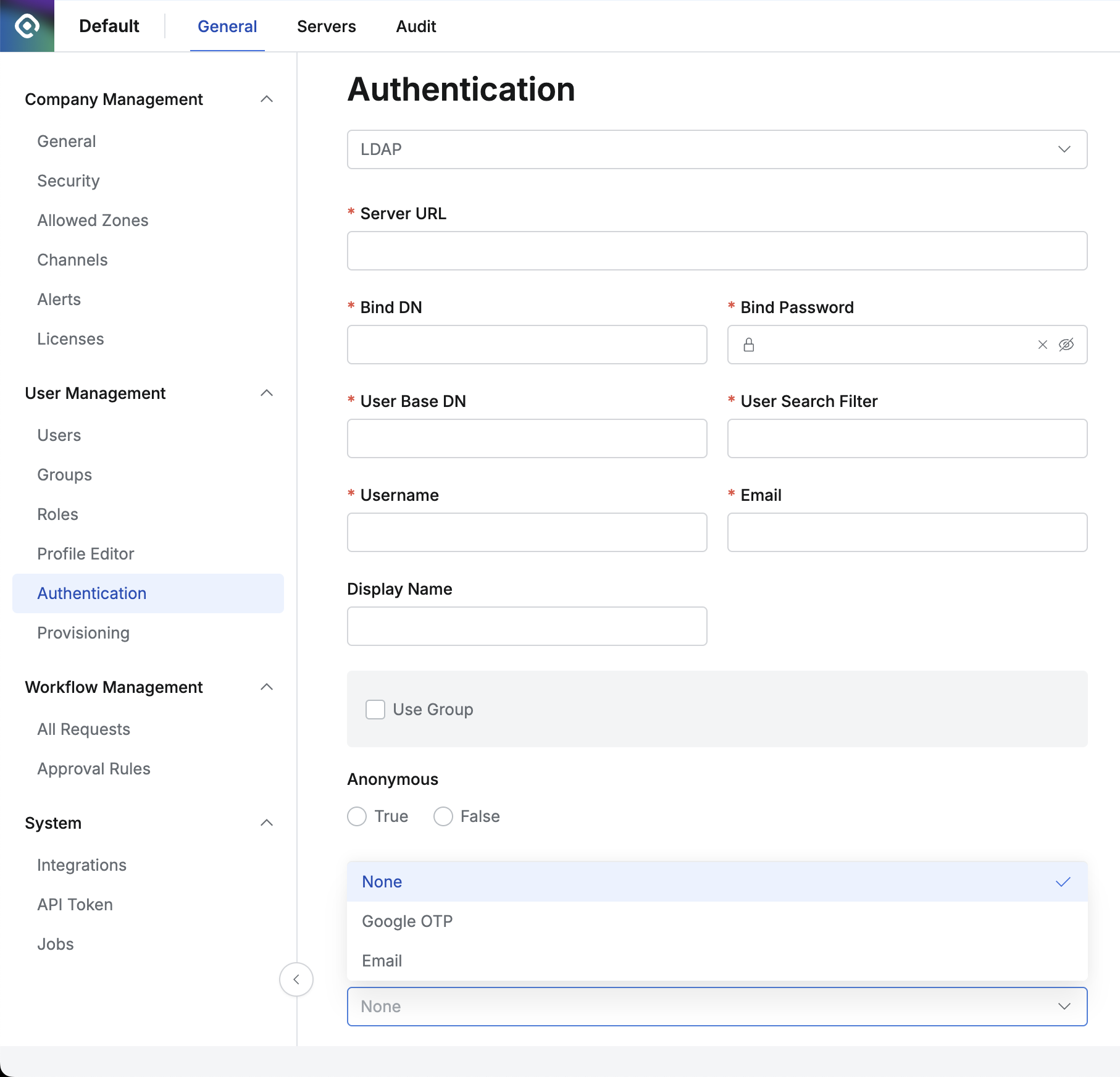Select True for Anonymous
Viewport: 1120px width, 1077px height.
point(356,816)
